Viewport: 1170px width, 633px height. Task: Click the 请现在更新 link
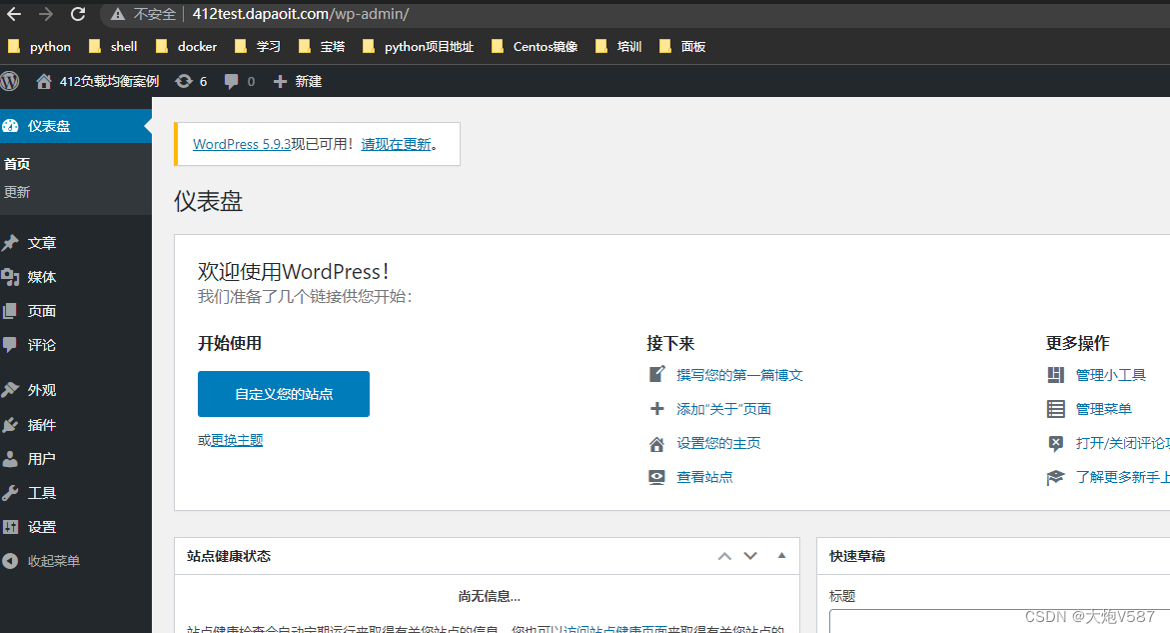pyautogui.click(x=396, y=144)
